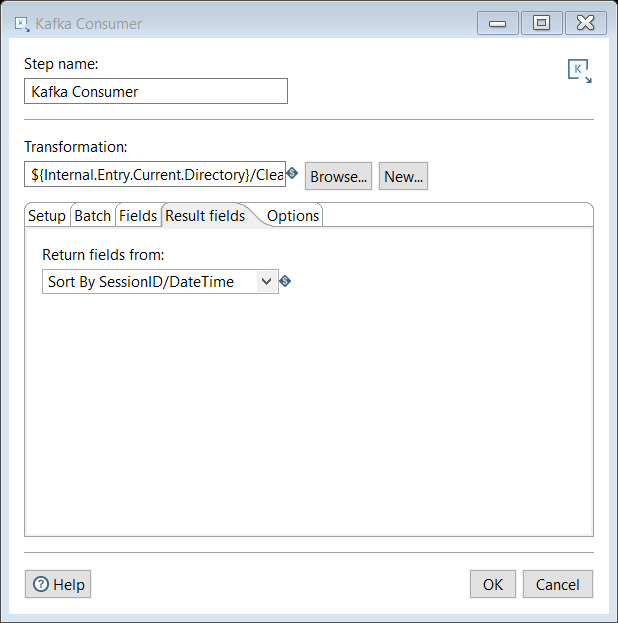
Task: Click variable diamond icon beside the Return fields dropdown
Action: (285, 281)
